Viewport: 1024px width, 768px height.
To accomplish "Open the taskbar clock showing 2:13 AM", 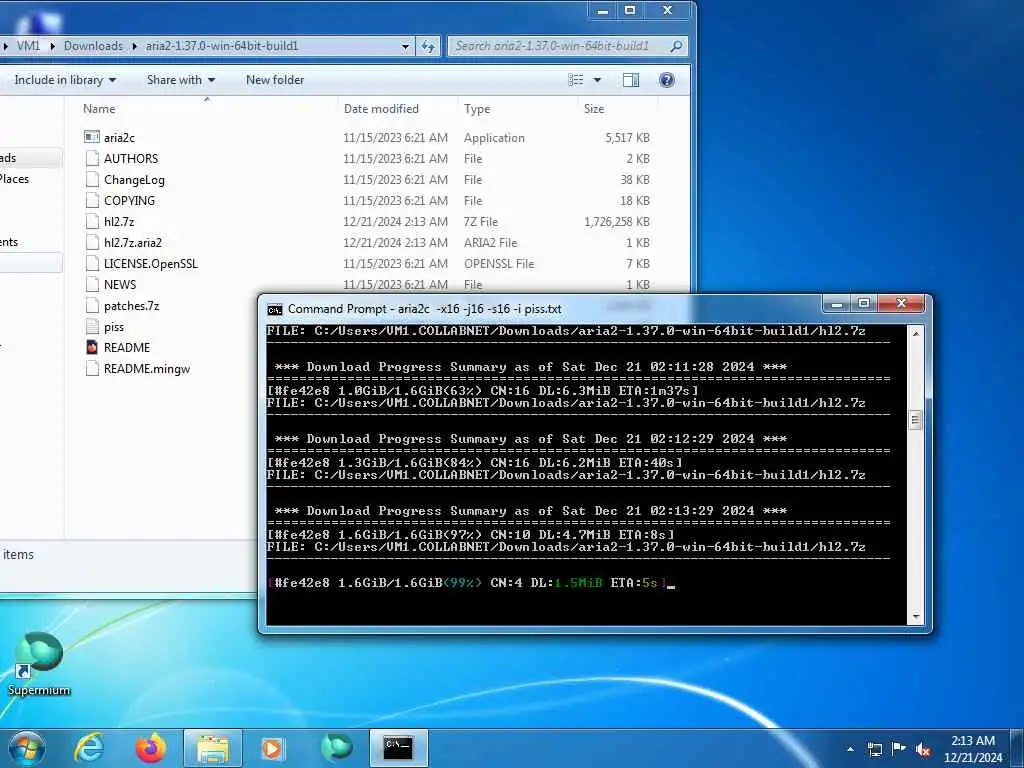I will pos(973,749).
